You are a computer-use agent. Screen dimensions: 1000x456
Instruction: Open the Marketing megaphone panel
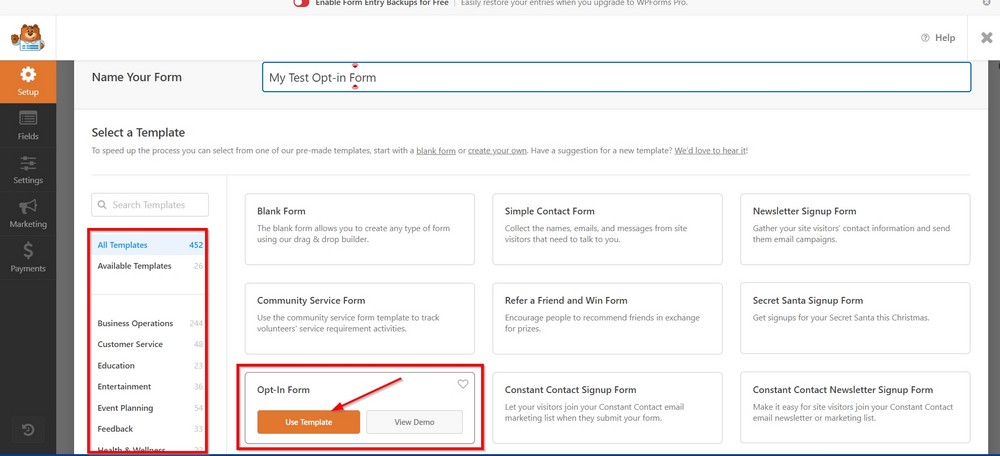tap(27, 214)
